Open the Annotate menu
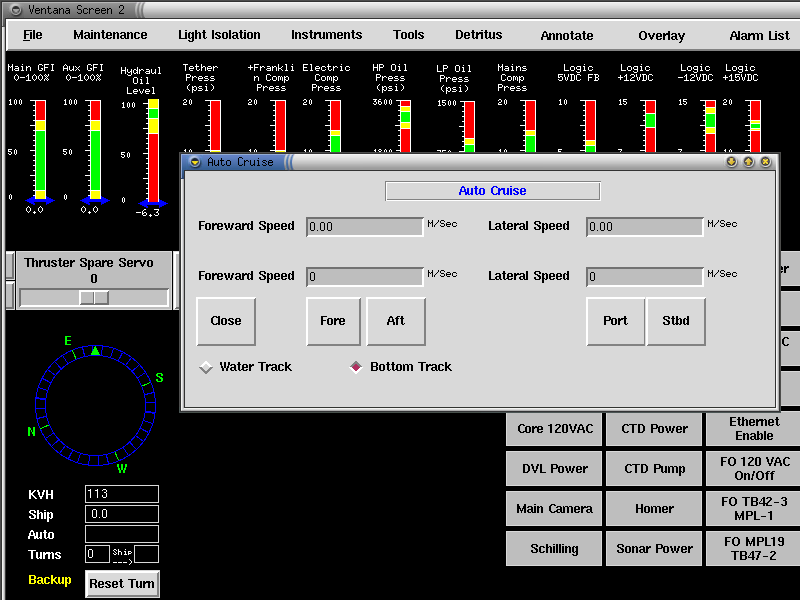Image resolution: width=800 pixels, height=600 pixels. [x=567, y=36]
